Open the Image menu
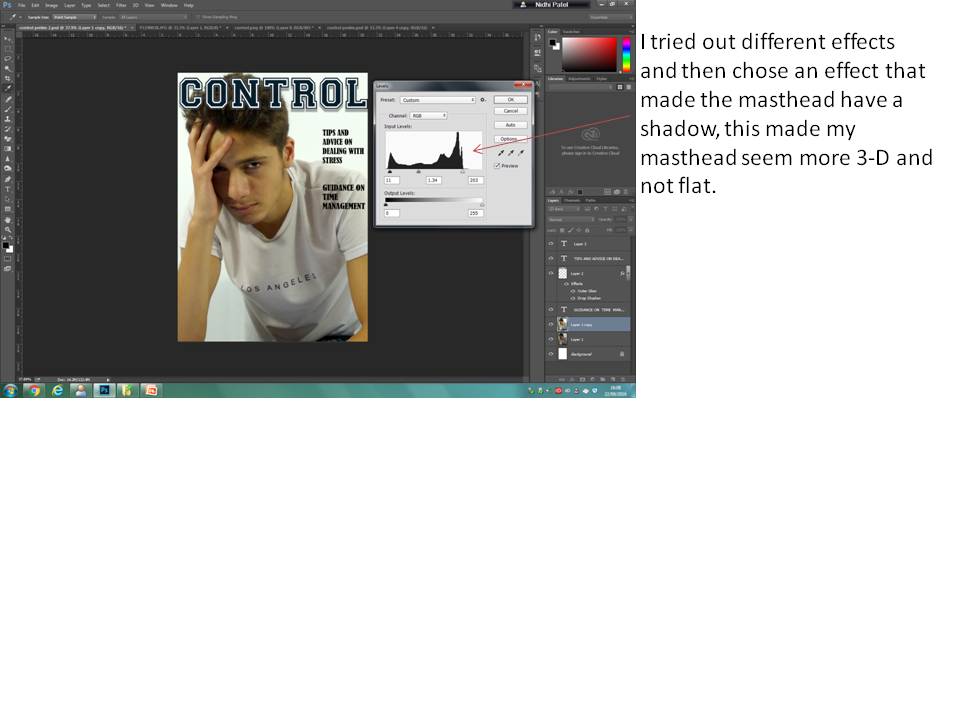The image size is (960, 720). [51, 5]
